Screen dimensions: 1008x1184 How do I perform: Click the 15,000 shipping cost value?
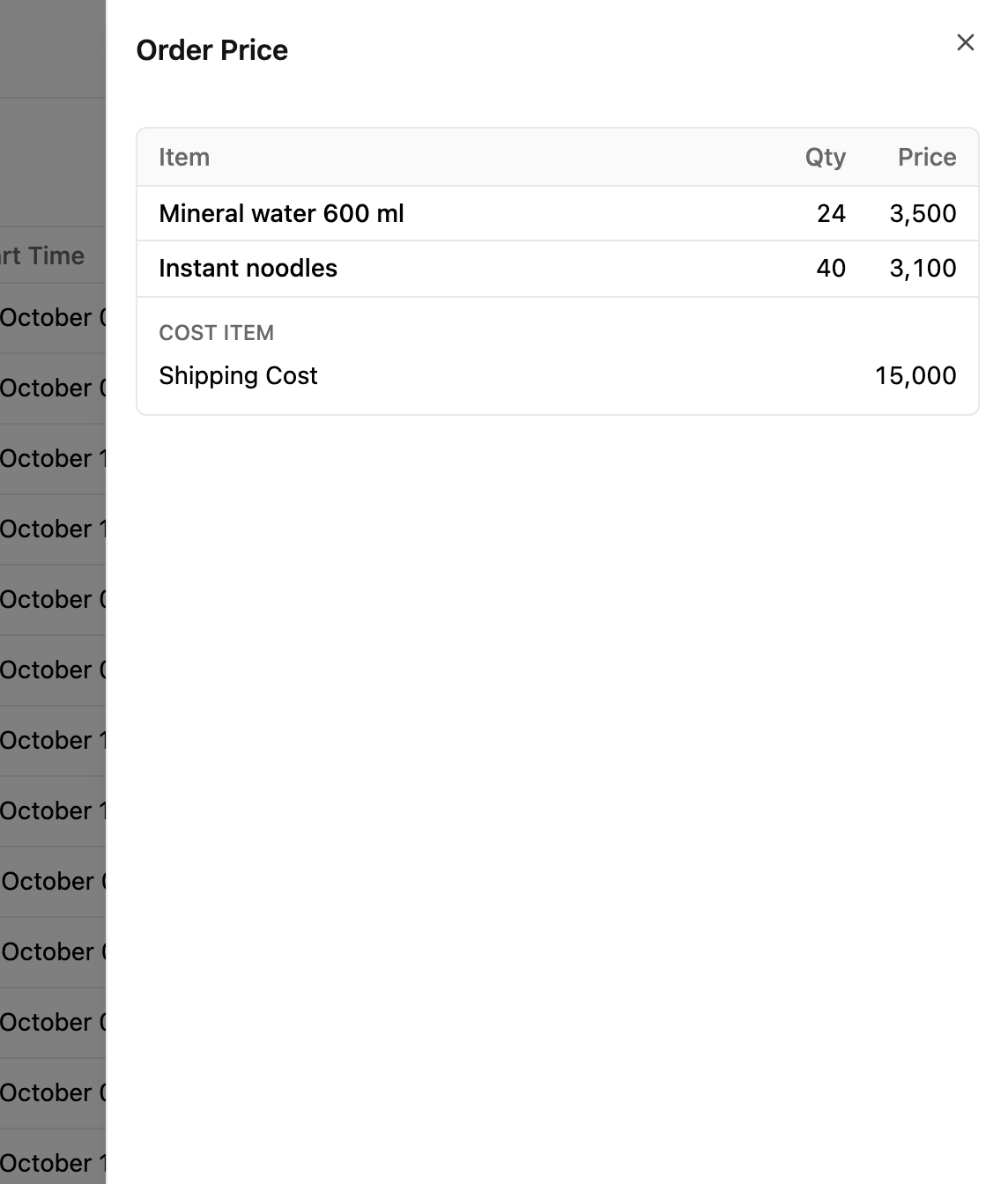click(x=915, y=375)
